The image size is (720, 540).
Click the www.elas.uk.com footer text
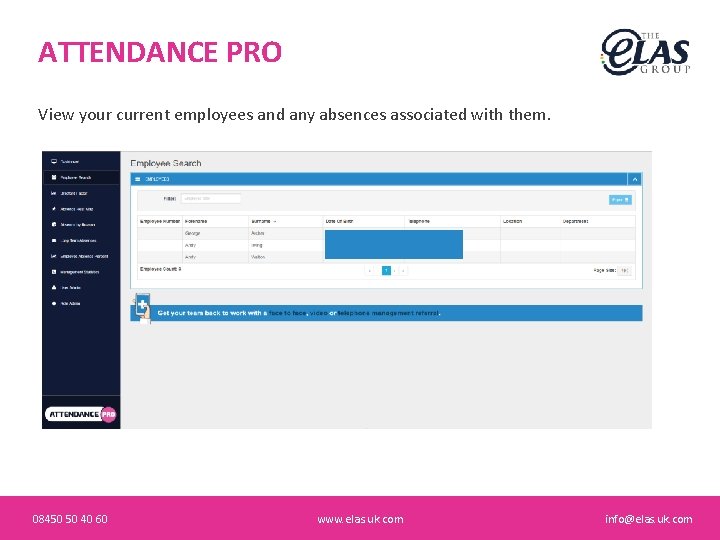pos(360,519)
